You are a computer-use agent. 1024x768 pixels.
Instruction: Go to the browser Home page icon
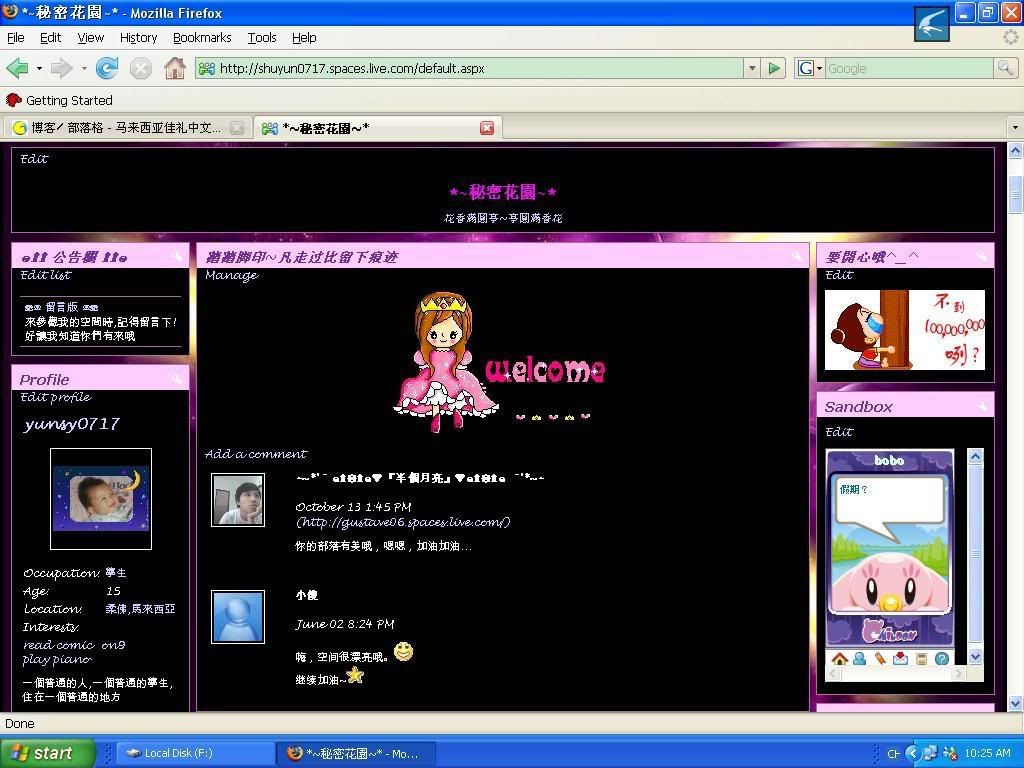(x=175, y=68)
